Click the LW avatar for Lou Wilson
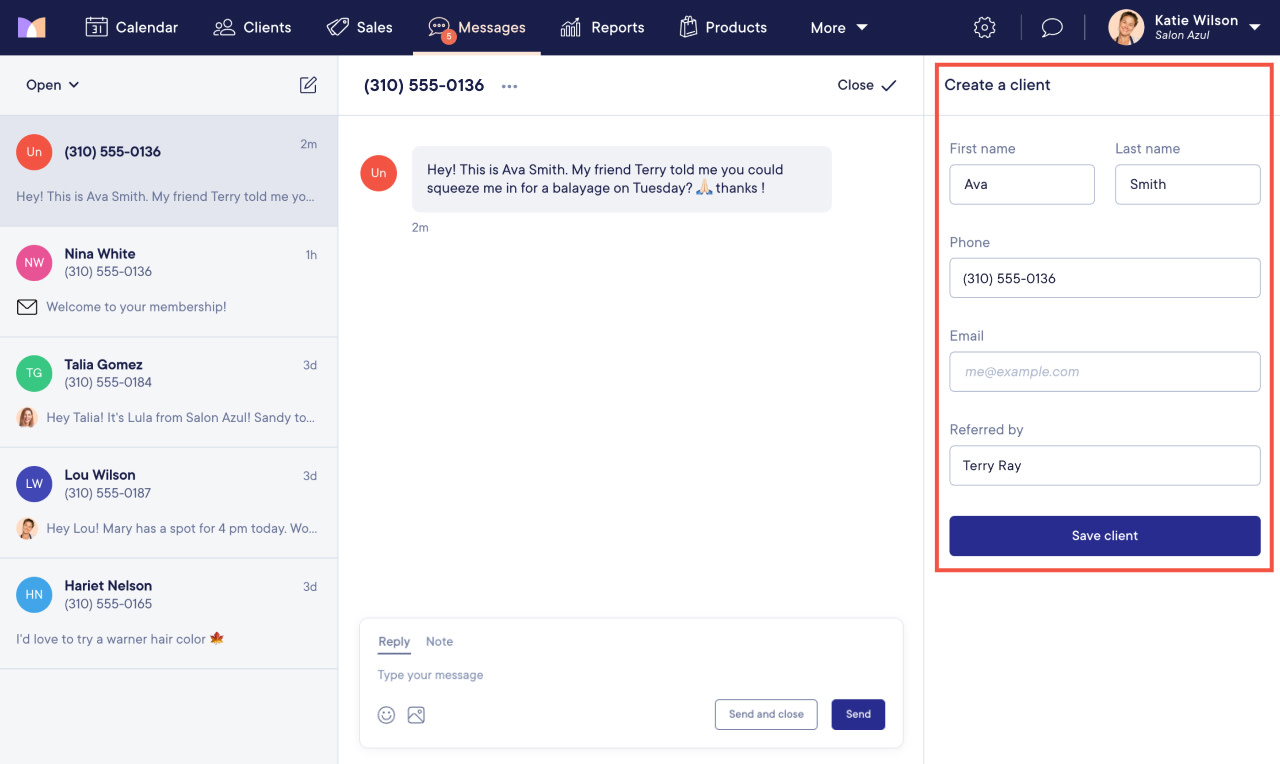This screenshot has height=764, width=1280. click(x=34, y=483)
